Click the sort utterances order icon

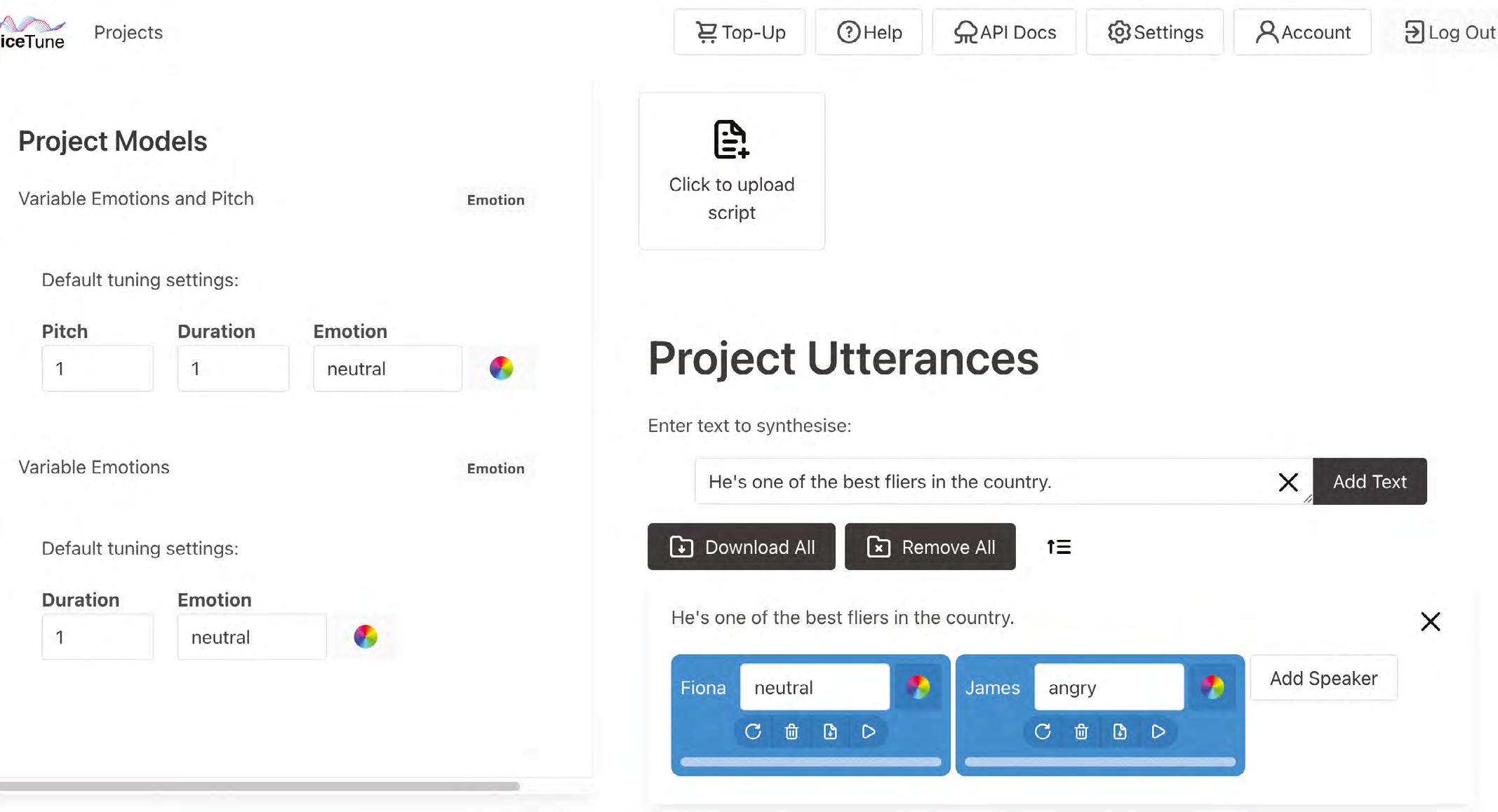[1059, 547]
